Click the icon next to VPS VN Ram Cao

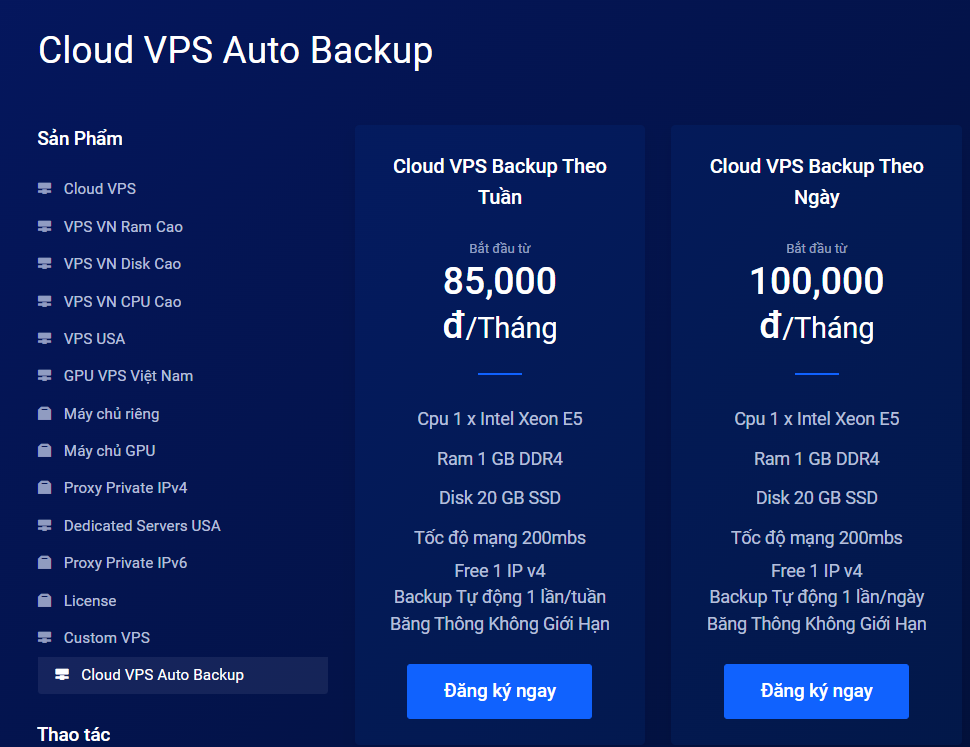(x=45, y=226)
